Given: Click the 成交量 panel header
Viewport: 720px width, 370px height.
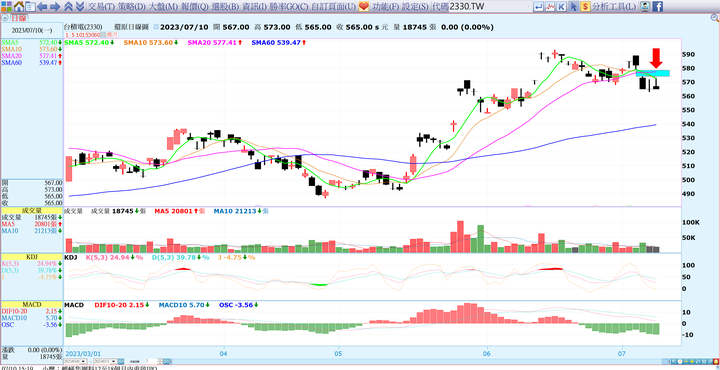Looking at the screenshot, I should coord(31,210).
